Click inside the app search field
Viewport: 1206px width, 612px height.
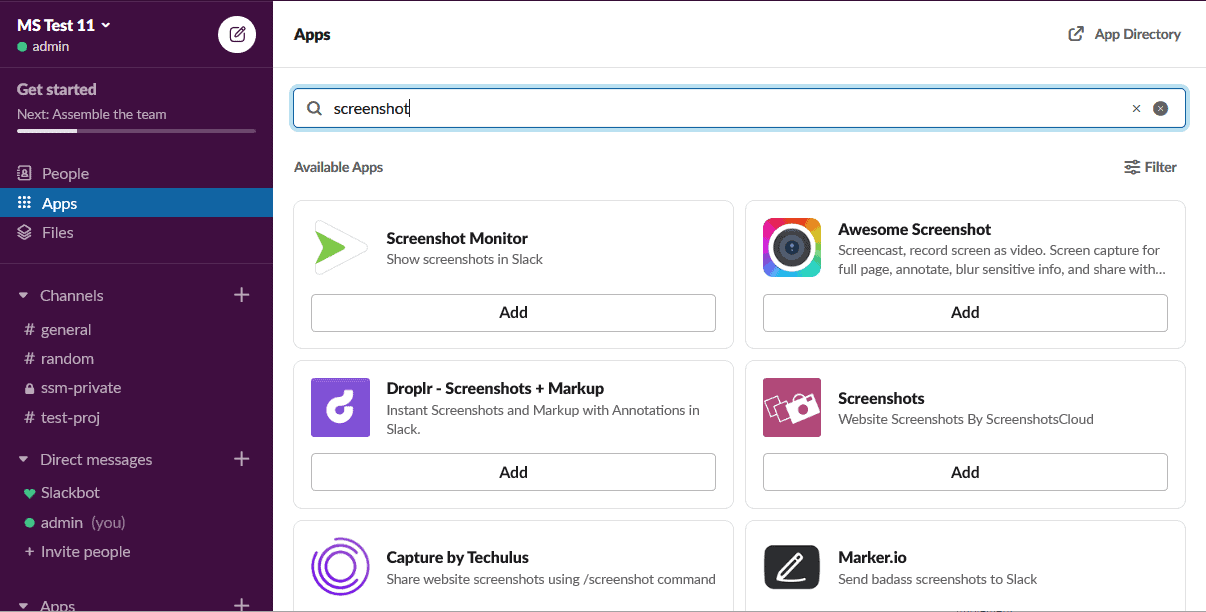pos(700,108)
